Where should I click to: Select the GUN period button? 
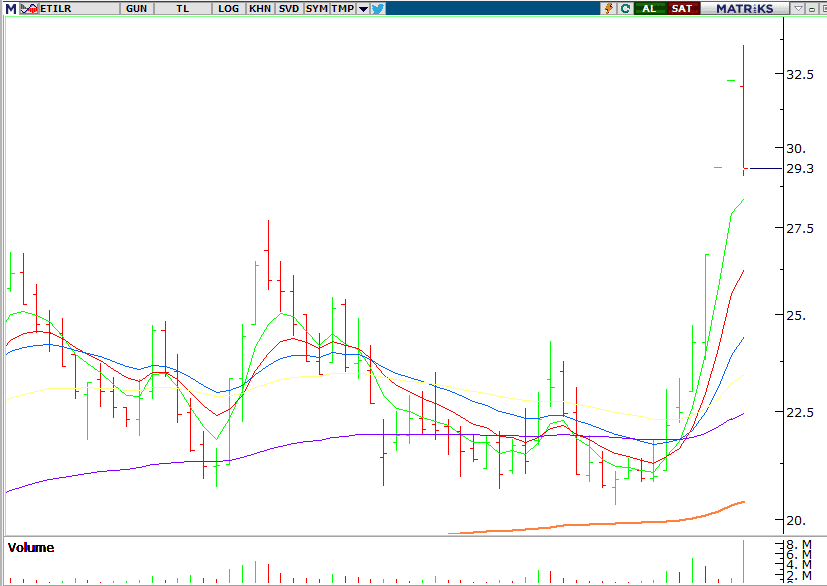click(x=137, y=8)
